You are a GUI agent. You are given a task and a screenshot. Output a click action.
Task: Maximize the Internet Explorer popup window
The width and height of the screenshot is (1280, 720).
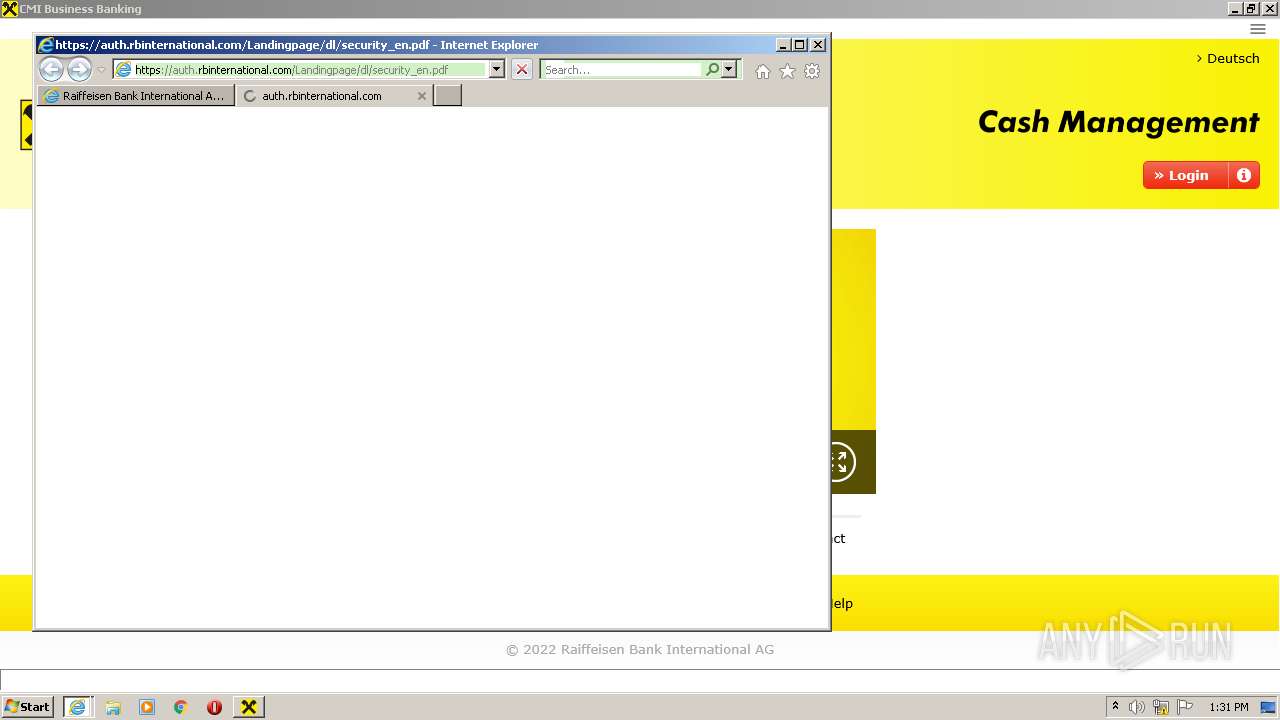[x=800, y=45]
